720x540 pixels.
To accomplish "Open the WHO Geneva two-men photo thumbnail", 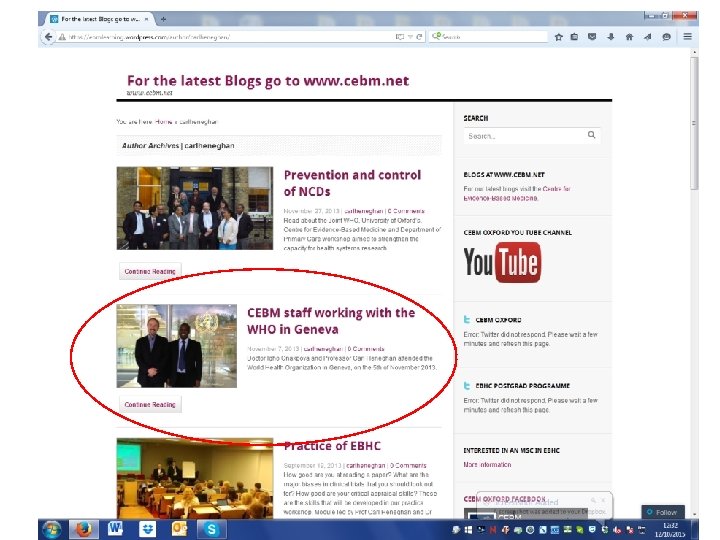I will click(x=177, y=346).
